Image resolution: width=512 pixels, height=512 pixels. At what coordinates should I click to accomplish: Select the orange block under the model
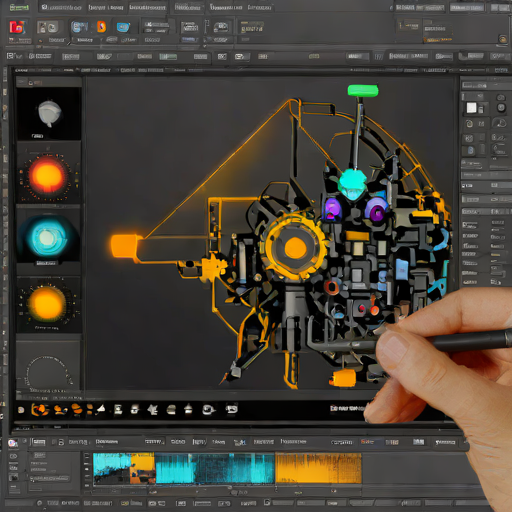(x=343, y=378)
